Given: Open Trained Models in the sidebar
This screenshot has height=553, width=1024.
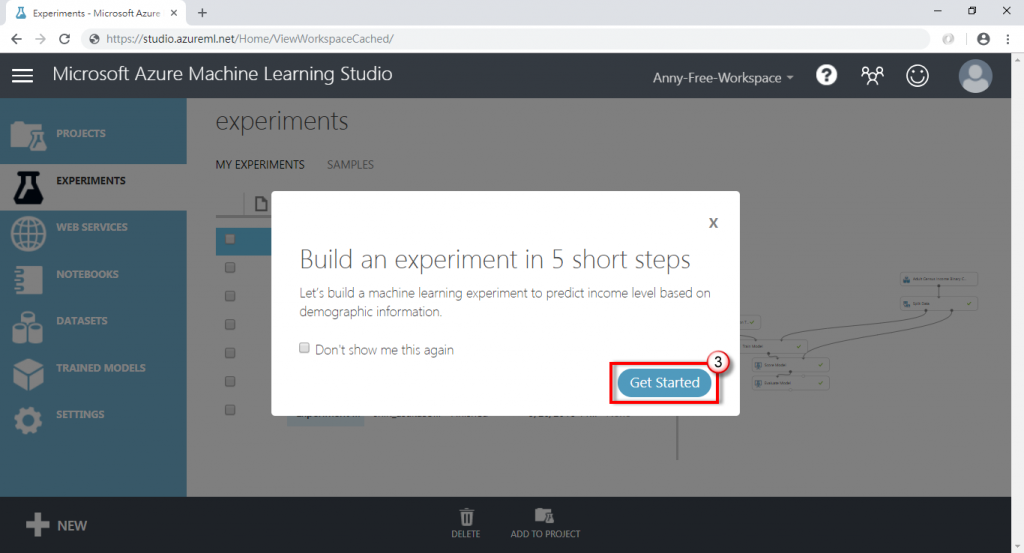Looking at the screenshot, I should pyautogui.click(x=93, y=373).
